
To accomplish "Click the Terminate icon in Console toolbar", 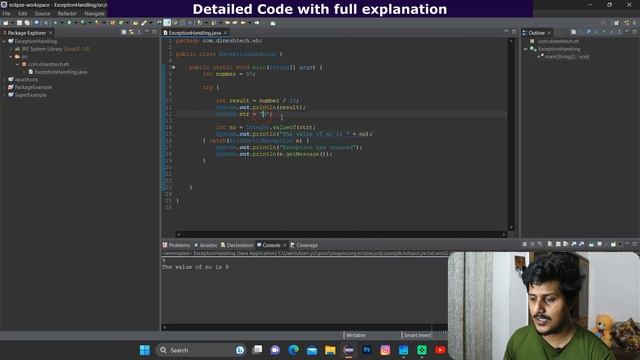I will tap(525, 244).
